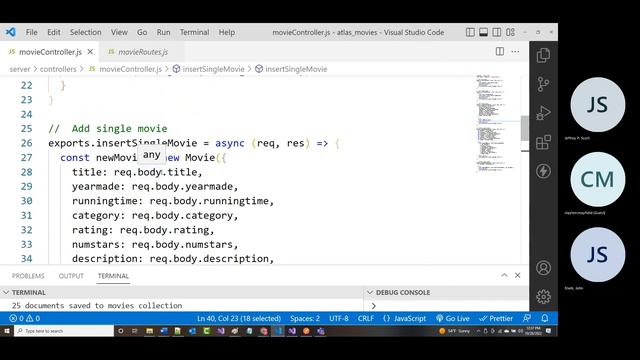
Task: Open the Task View icon on taskbar
Action: coord(135,331)
